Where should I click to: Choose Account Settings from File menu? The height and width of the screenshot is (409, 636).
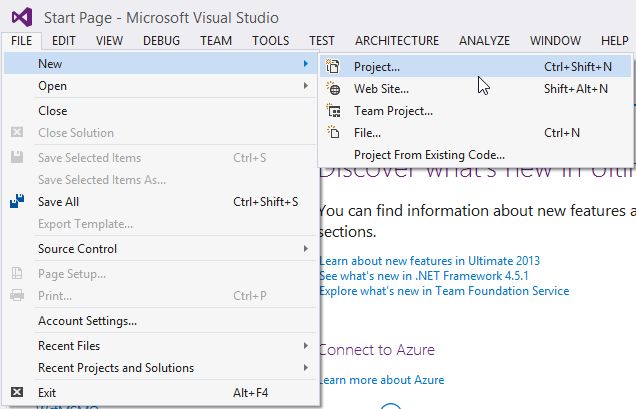coord(87,321)
